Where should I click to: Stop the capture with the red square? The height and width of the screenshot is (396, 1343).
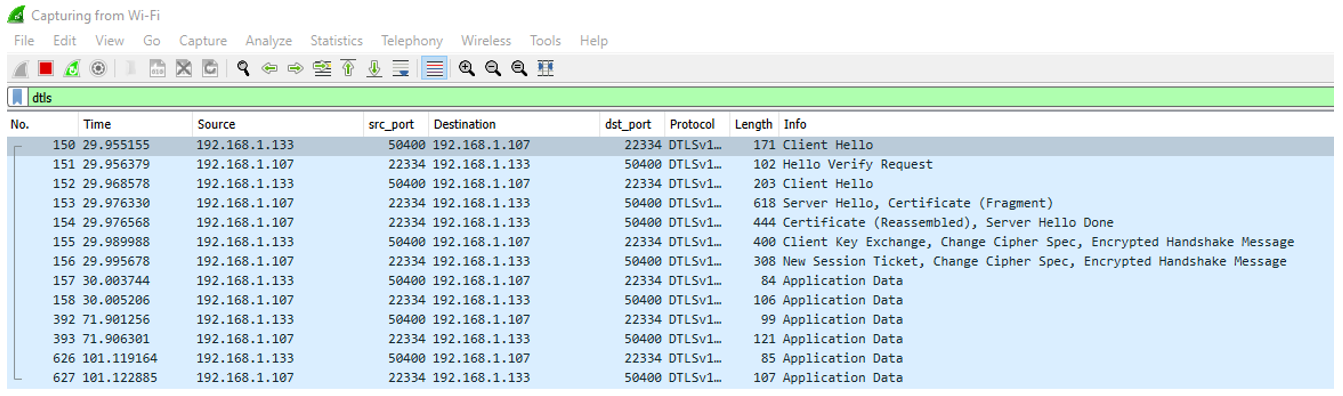[45, 68]
